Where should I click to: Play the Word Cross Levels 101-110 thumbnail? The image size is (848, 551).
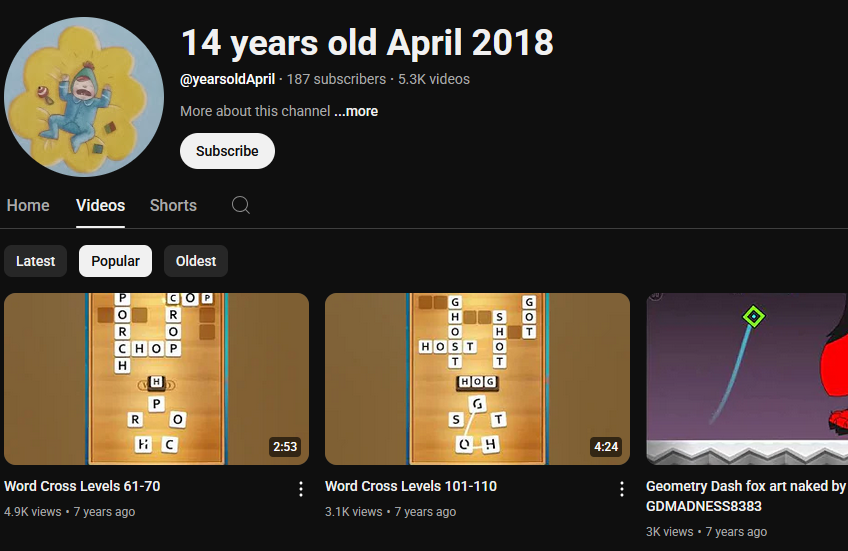pos(478,379)
